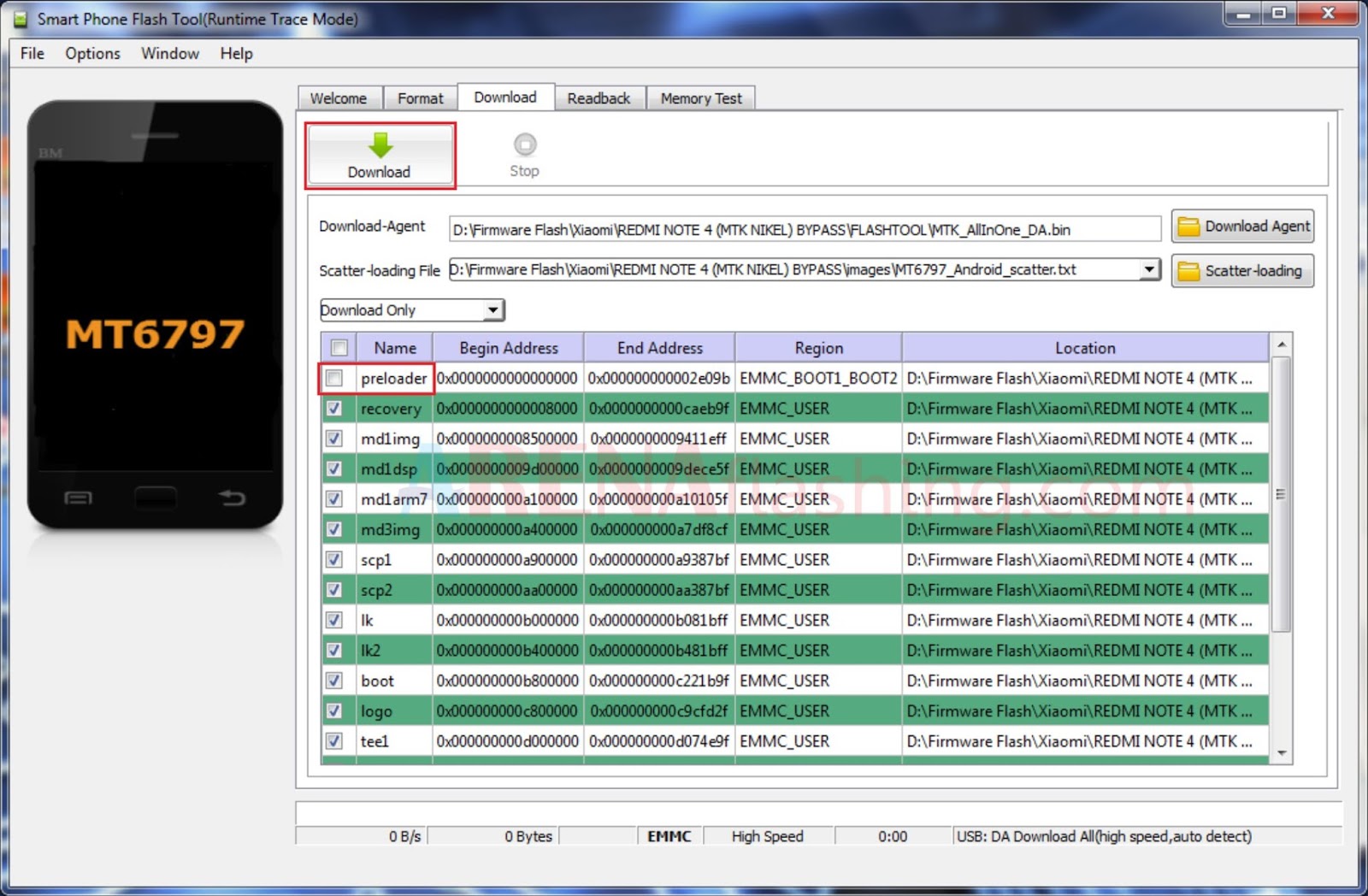This screenshot has height=896, width=1368.
Task: Uncheck the md1dsp partition checkbox
Action: pos(334,469)
